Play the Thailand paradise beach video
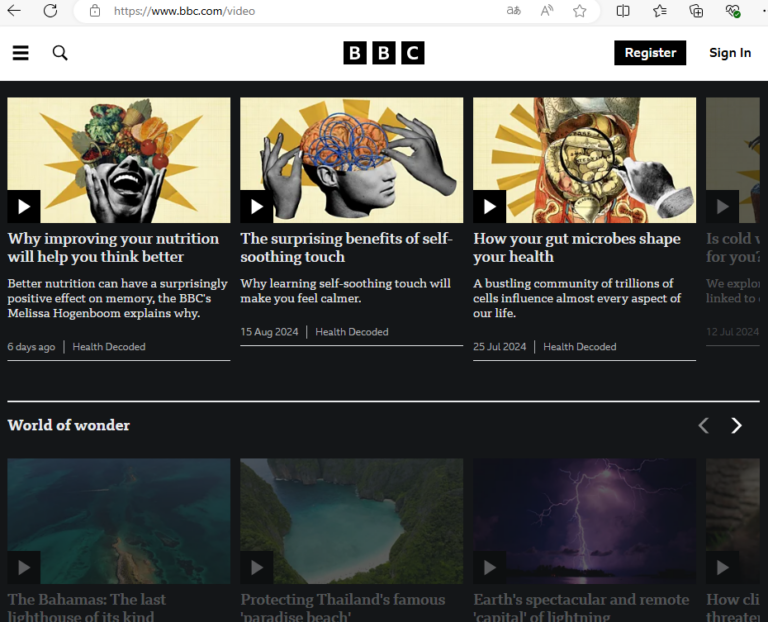768x622 pixels. coord(257,567)
